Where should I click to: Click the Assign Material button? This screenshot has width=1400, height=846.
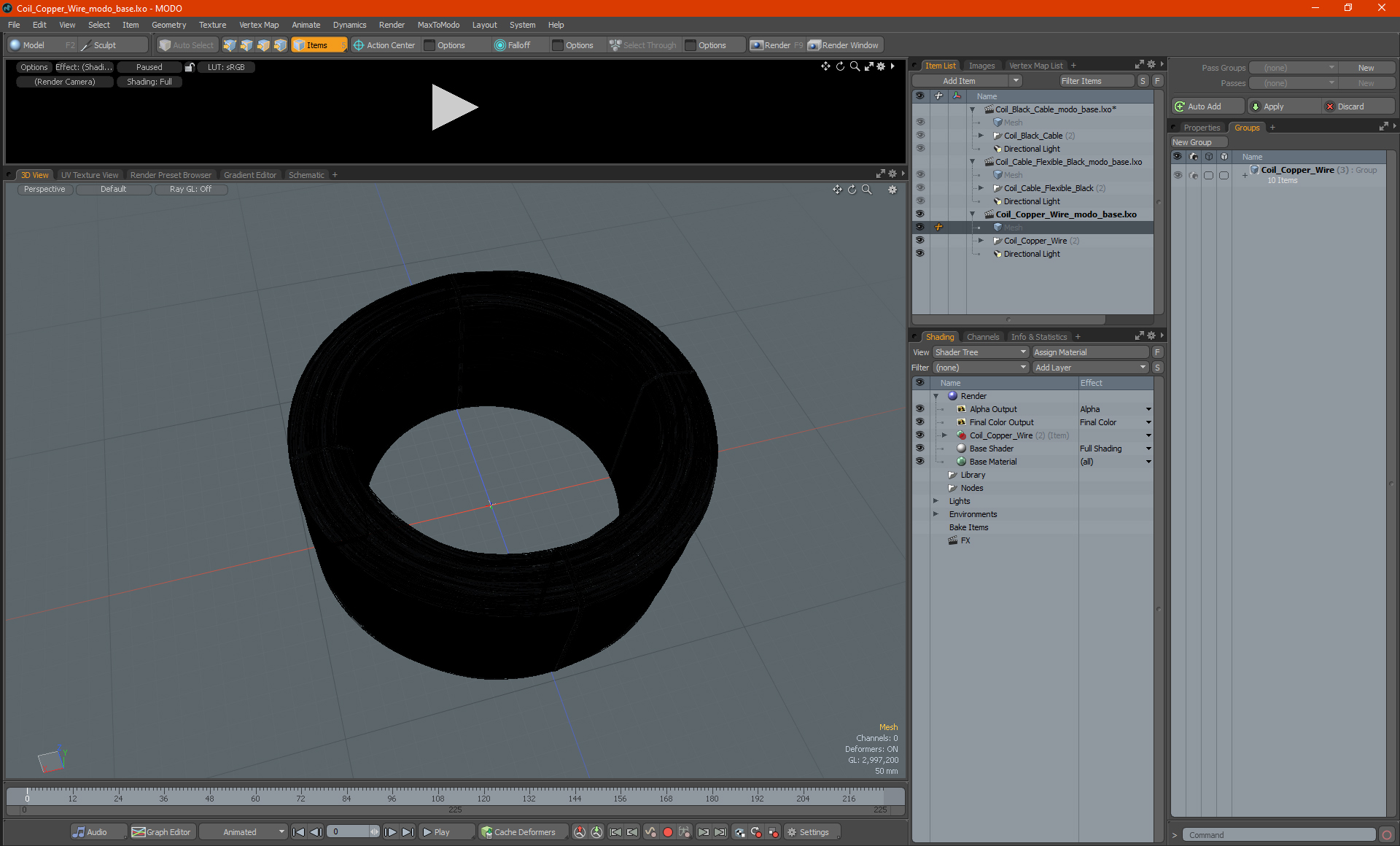click(1090, 352)
